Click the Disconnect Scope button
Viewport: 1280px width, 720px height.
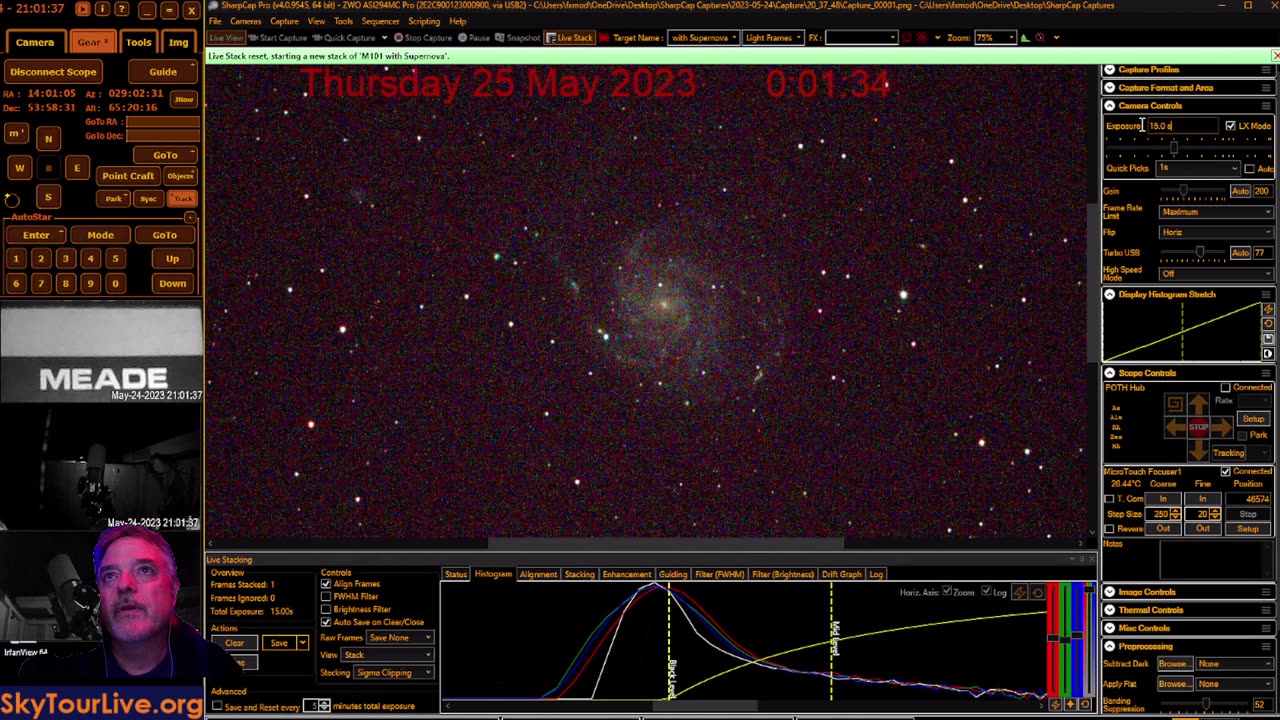click(x=53, y=72)
